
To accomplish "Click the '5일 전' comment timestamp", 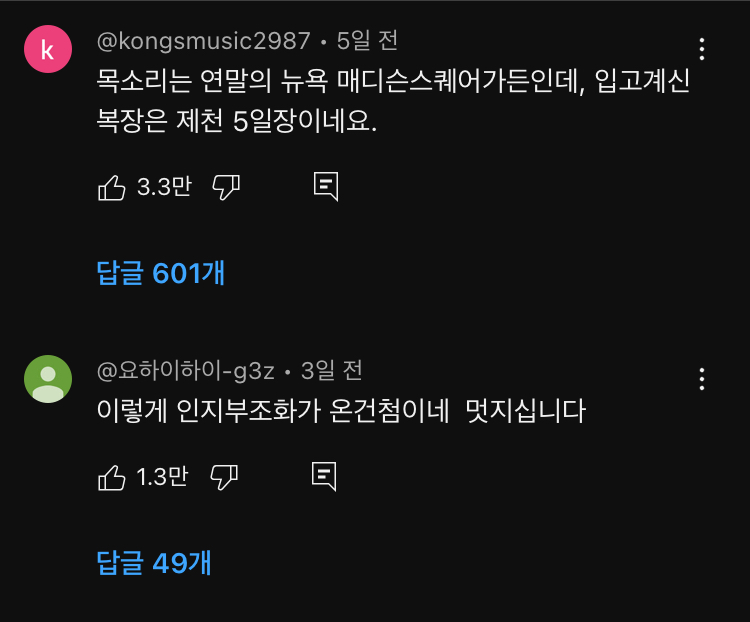I will click(x=367, y=41).
